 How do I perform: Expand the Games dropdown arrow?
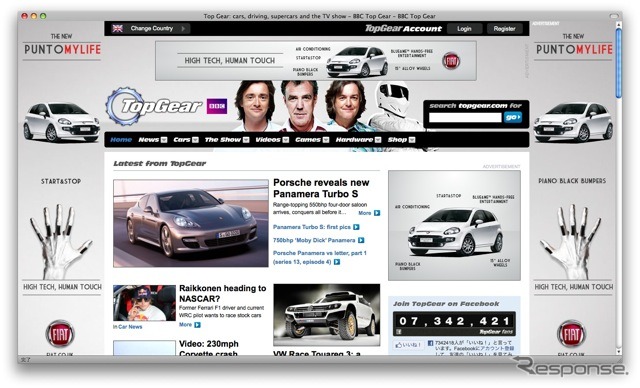[x=326, y=140]
